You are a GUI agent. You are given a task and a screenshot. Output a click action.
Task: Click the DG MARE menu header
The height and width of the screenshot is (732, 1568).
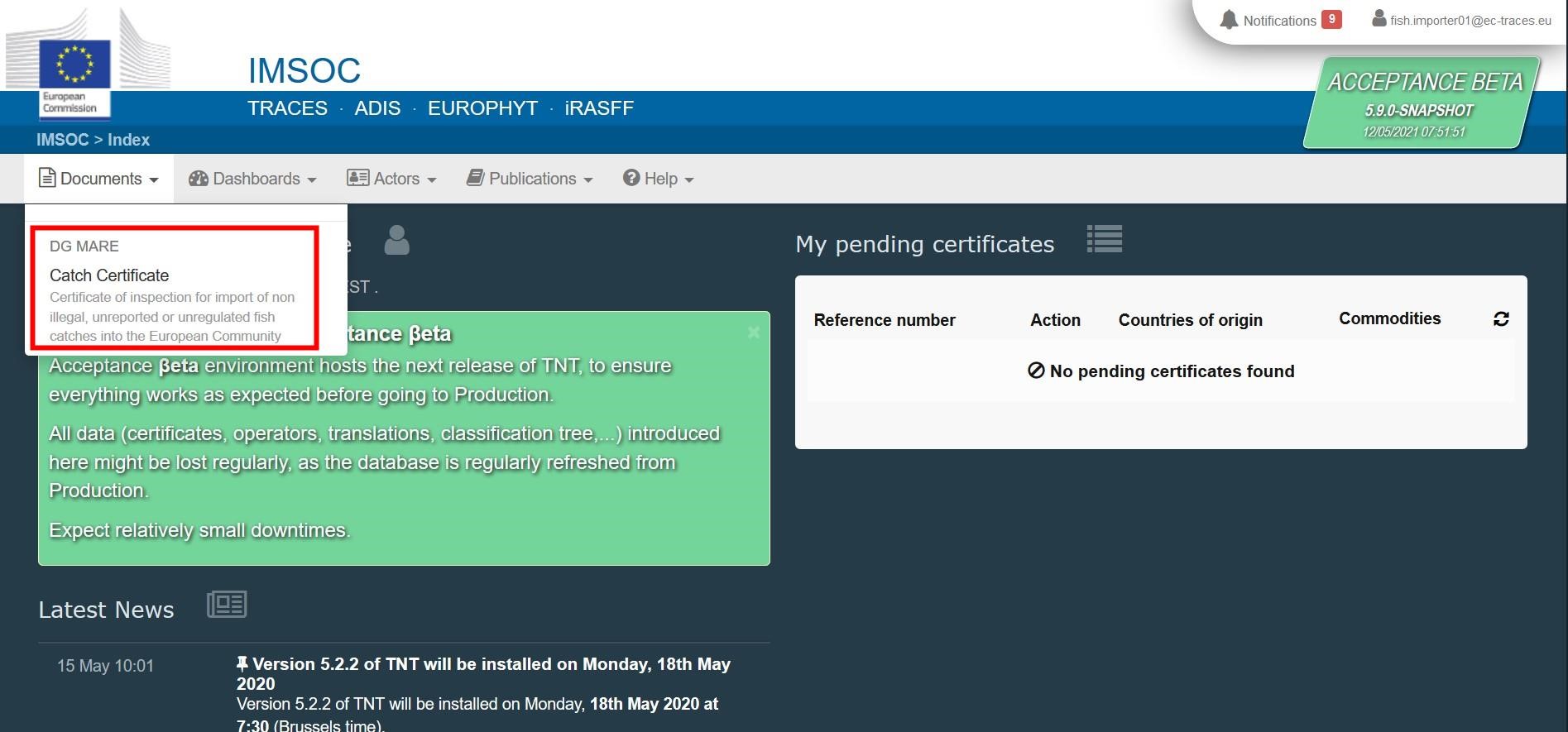(x=84, y=246)
